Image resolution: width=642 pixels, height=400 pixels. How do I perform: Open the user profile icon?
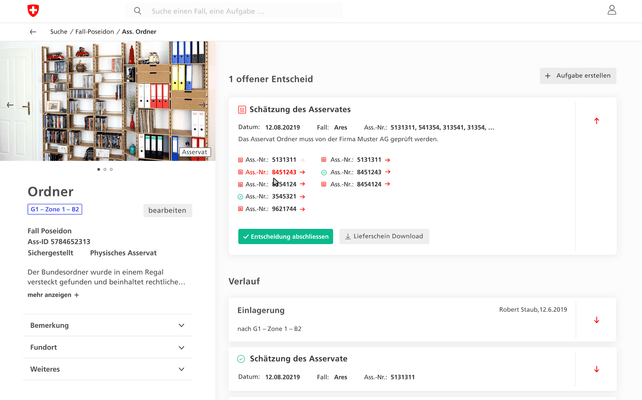tap(611, 10)
